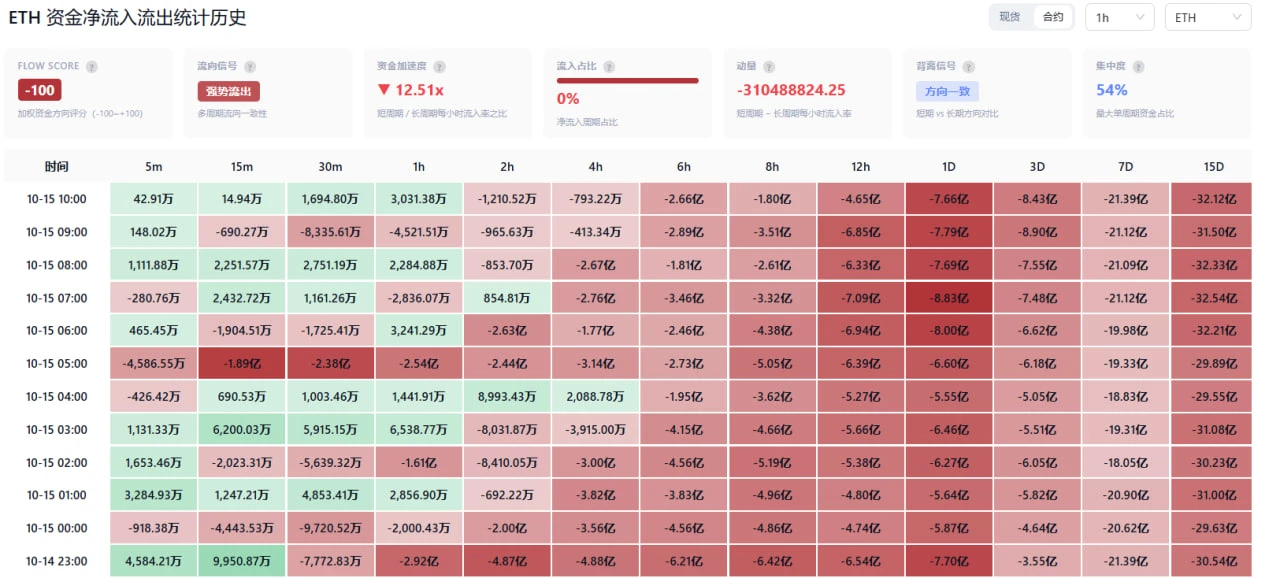Click the 时间 column header
This screenshot has height=578, width=1280.
[57, 166]
